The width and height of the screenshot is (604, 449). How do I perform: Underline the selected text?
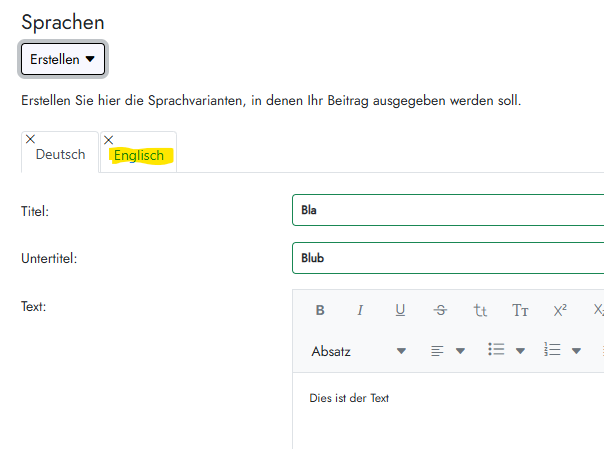pos(400,310)
